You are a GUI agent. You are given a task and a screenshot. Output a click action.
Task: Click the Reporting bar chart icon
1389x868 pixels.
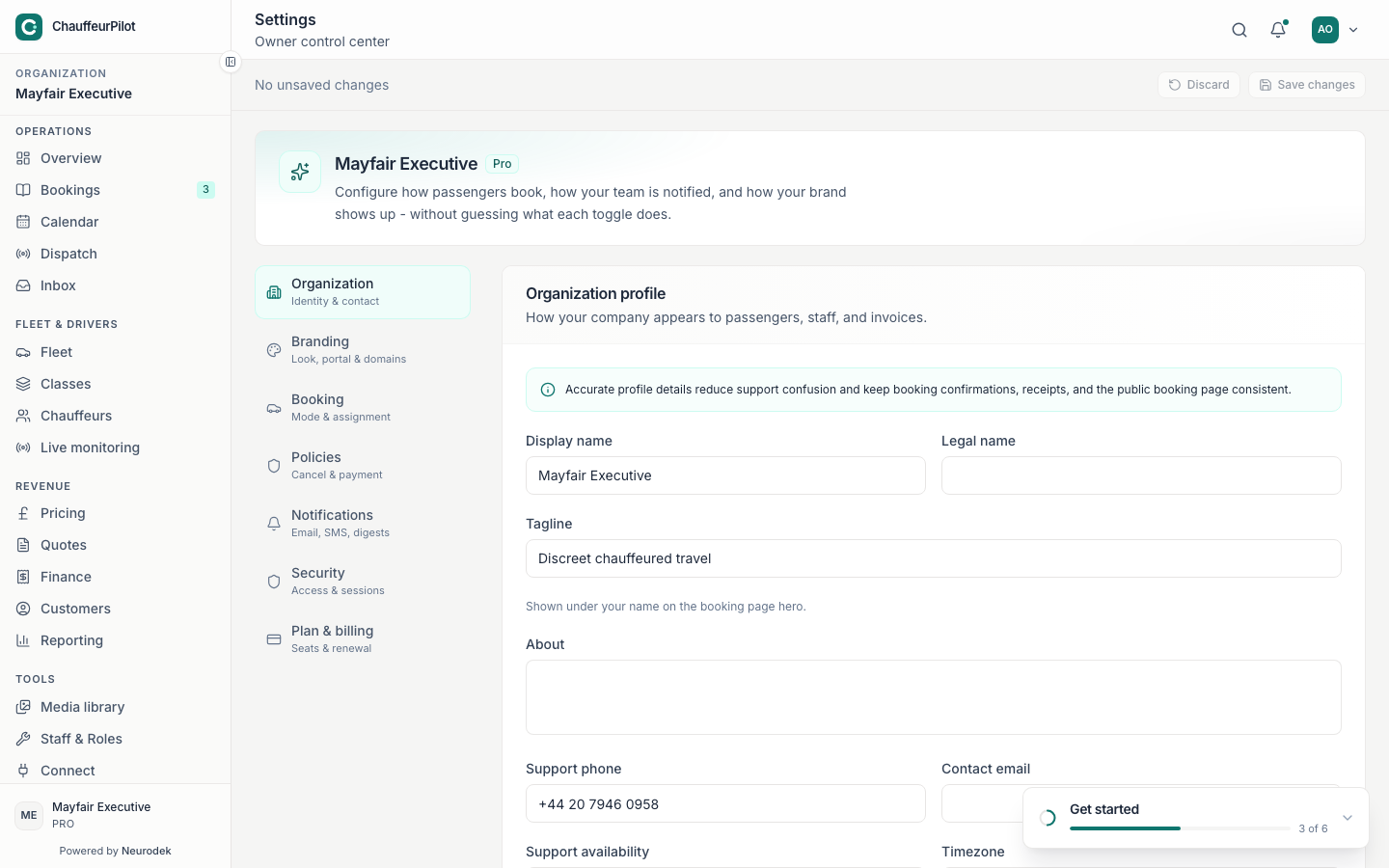click(23, 640)
